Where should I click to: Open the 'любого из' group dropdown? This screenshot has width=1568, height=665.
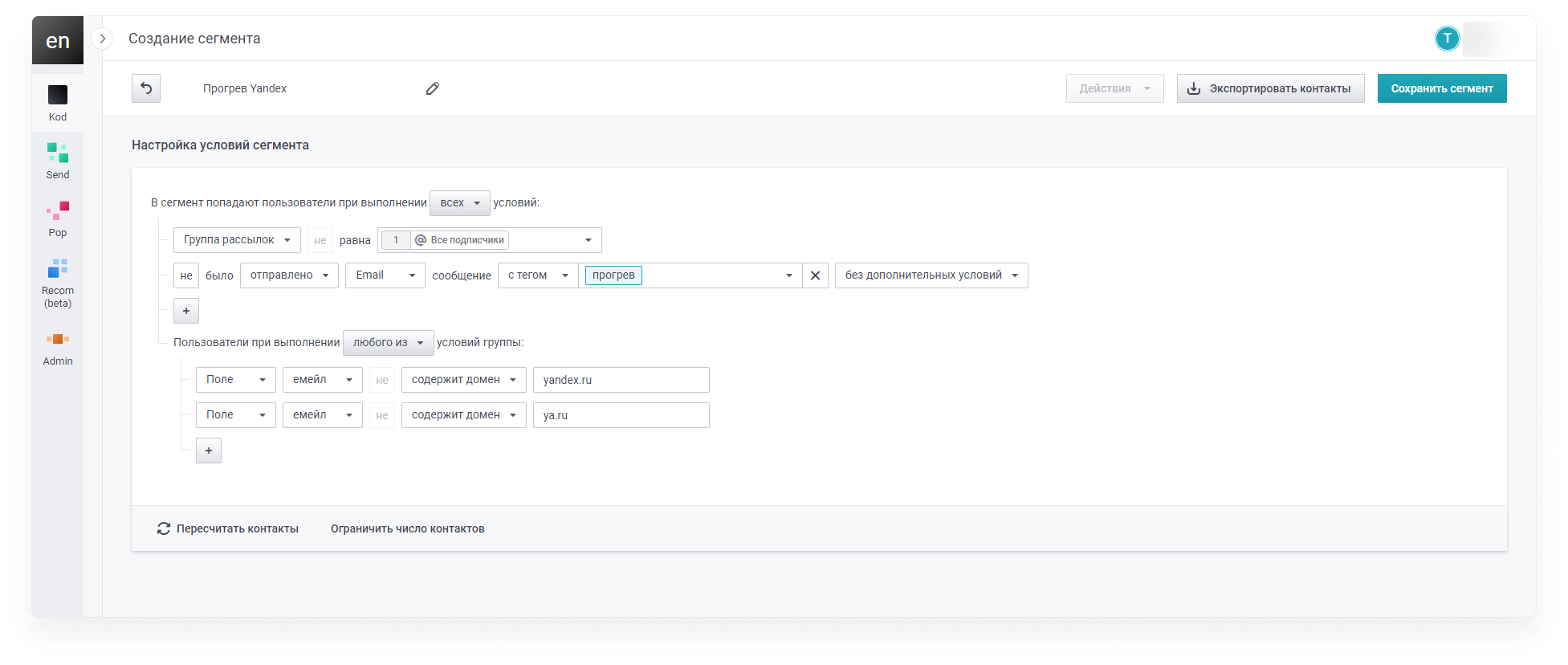pos(389,343)
